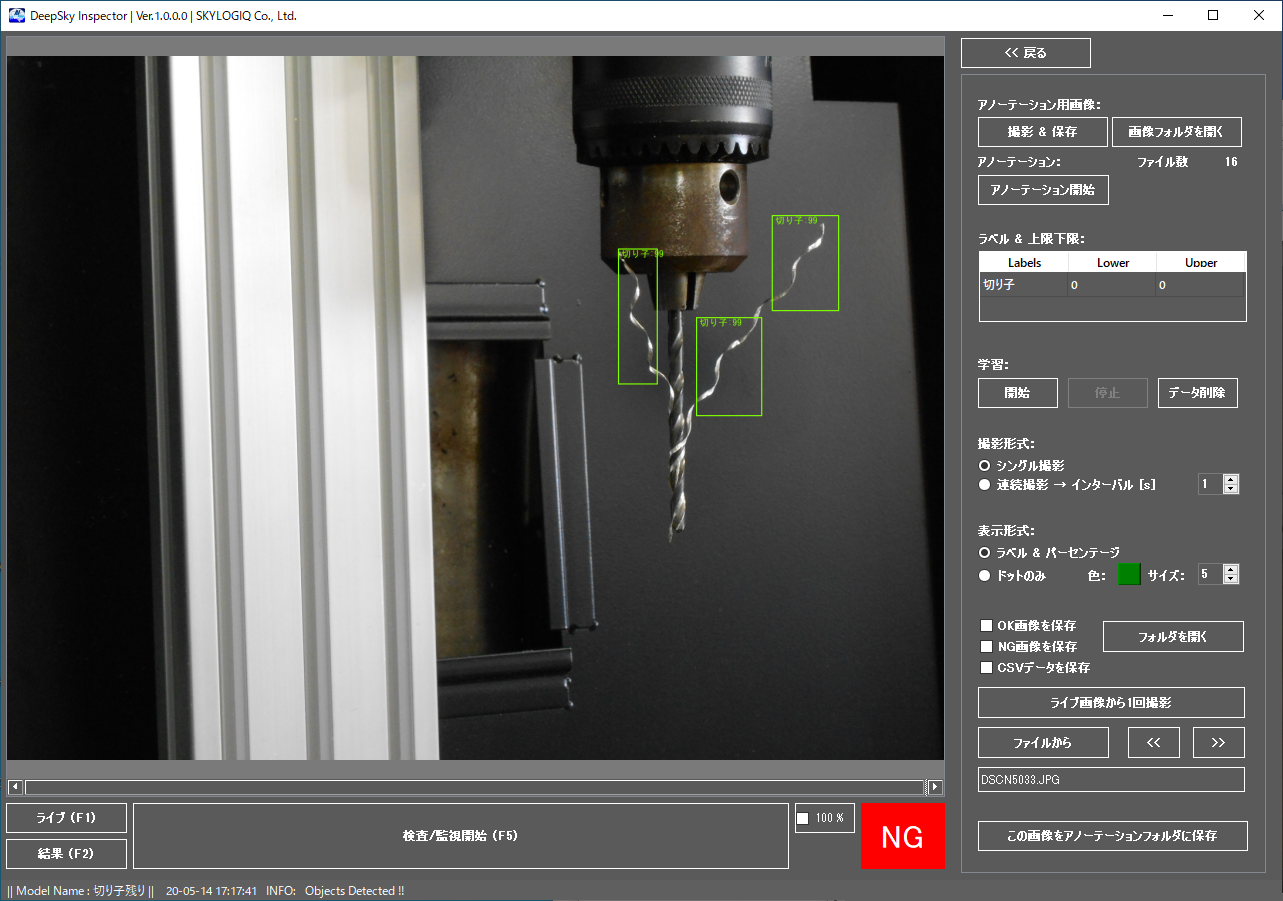Select 連続撮影 interval radio option

[x=985, y=485]
